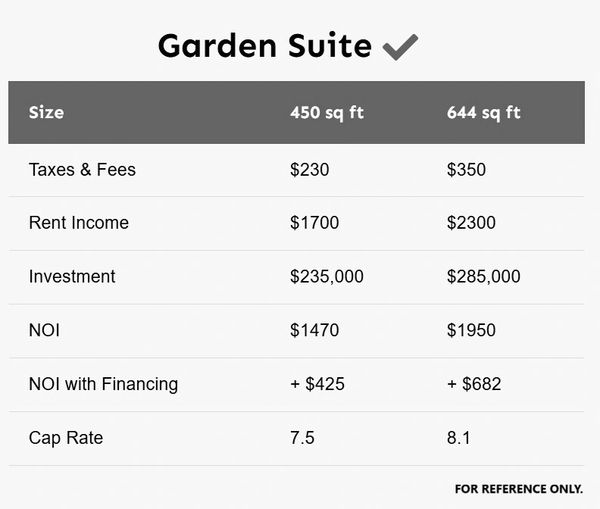Screen dimensions: 600x509
Task: Click the $1700 rent income value
Action: [x=314, y=223]
